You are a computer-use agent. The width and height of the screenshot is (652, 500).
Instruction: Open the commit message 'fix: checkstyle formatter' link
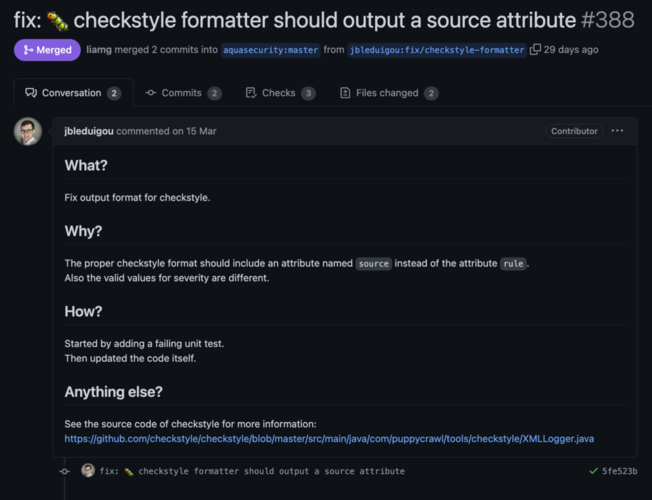click(252, 471)
